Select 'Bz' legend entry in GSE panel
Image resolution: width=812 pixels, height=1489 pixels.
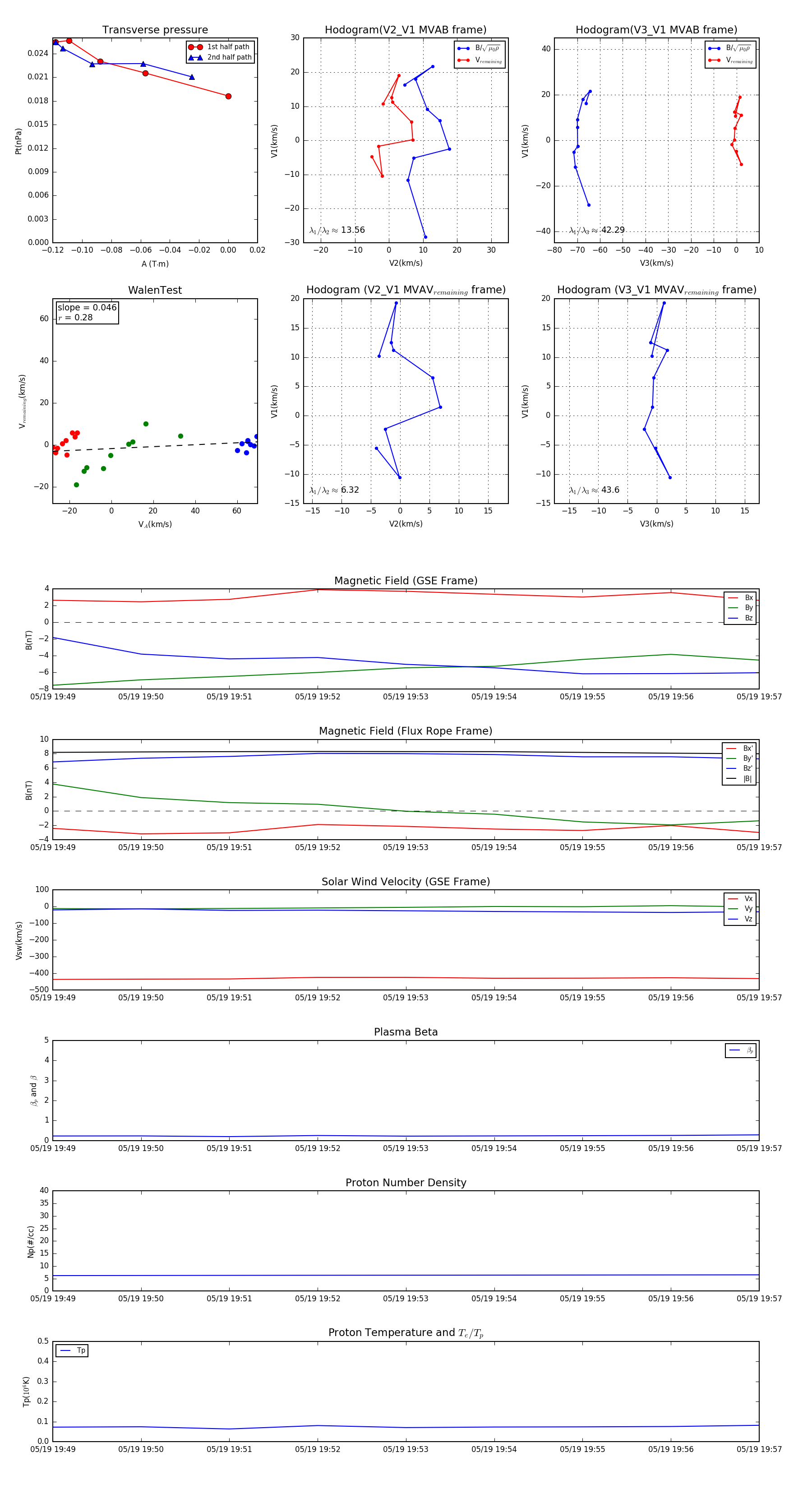740,618
